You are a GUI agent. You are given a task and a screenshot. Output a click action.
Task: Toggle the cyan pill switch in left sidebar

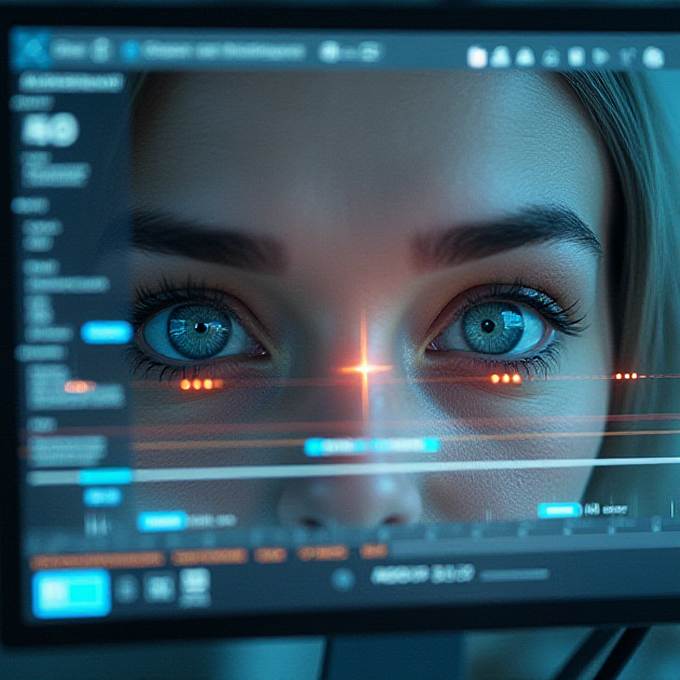[106, 332]
